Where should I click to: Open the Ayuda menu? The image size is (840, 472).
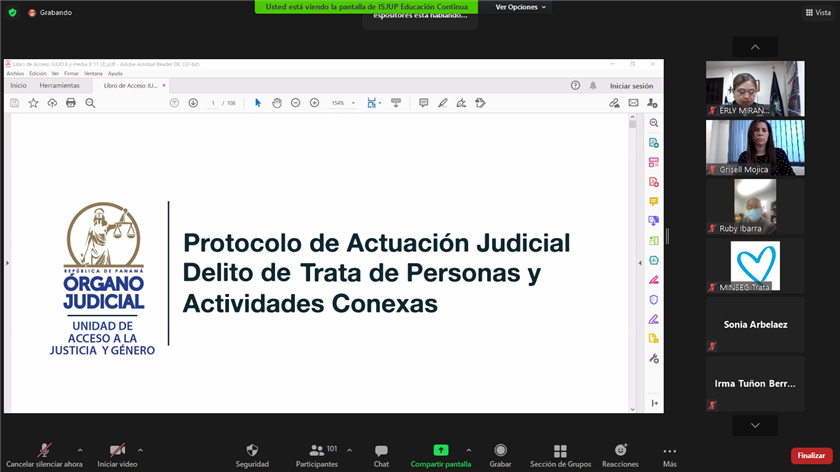pyautogui.click(x=115, y=73)
